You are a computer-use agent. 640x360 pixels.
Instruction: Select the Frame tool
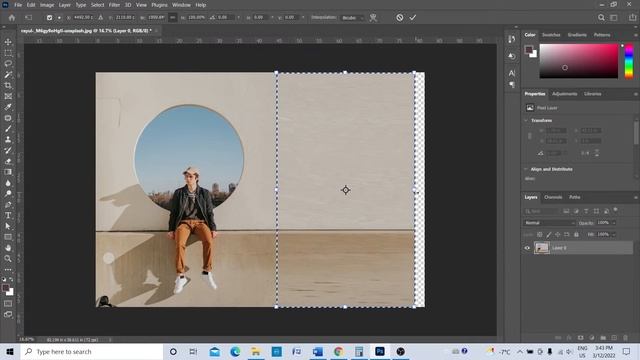[8, 96]
